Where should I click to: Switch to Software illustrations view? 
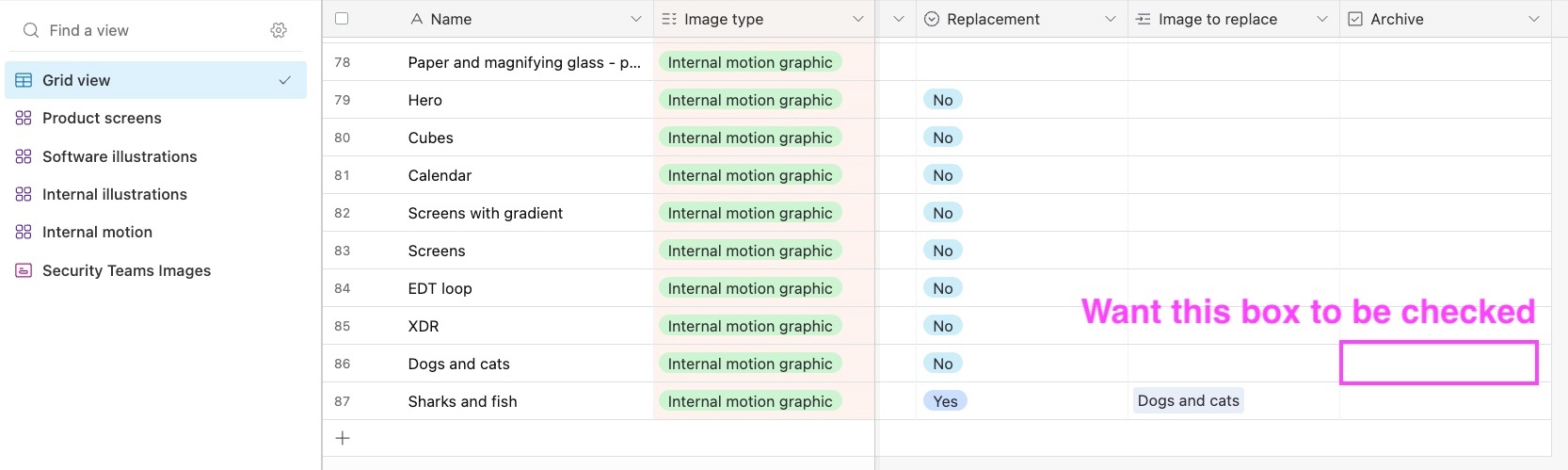156,156
